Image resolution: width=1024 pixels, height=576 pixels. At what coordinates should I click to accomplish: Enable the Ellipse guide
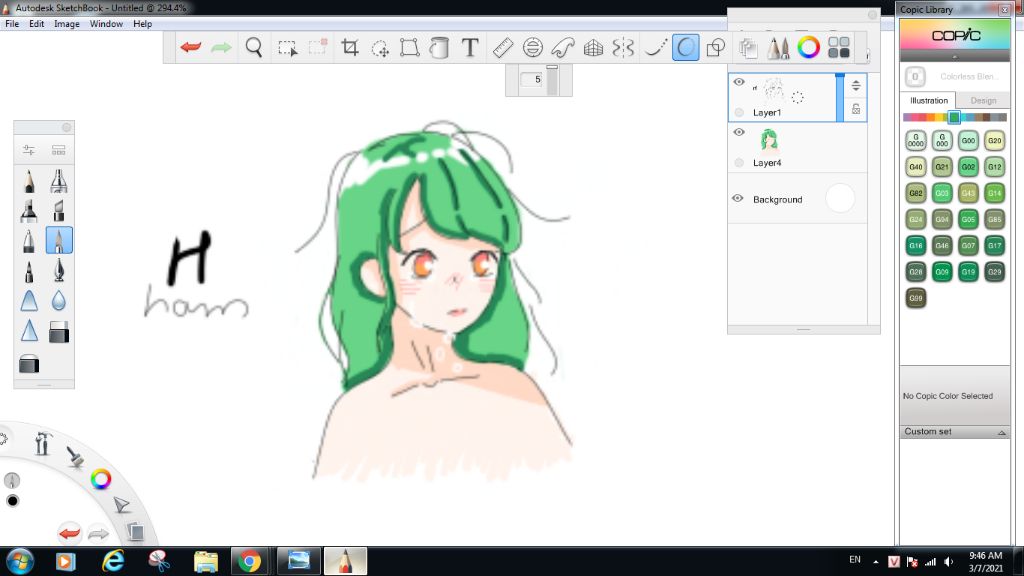[533, 47]
